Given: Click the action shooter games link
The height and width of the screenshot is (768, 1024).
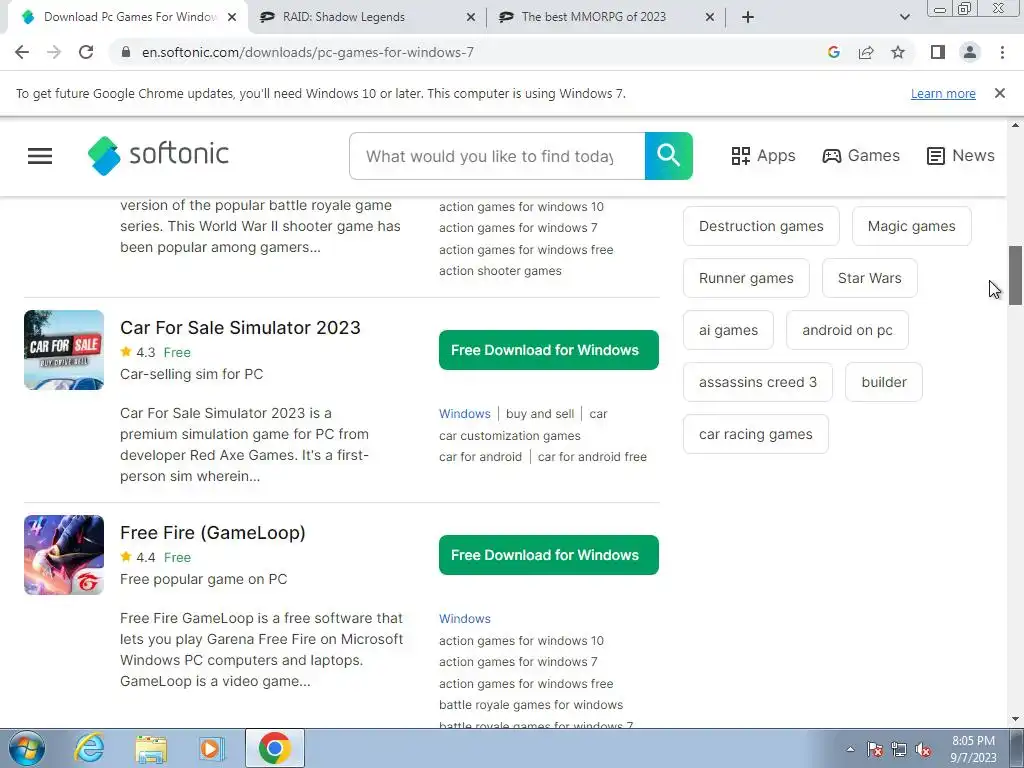Looking at the screenshot, I should (500, 270).
